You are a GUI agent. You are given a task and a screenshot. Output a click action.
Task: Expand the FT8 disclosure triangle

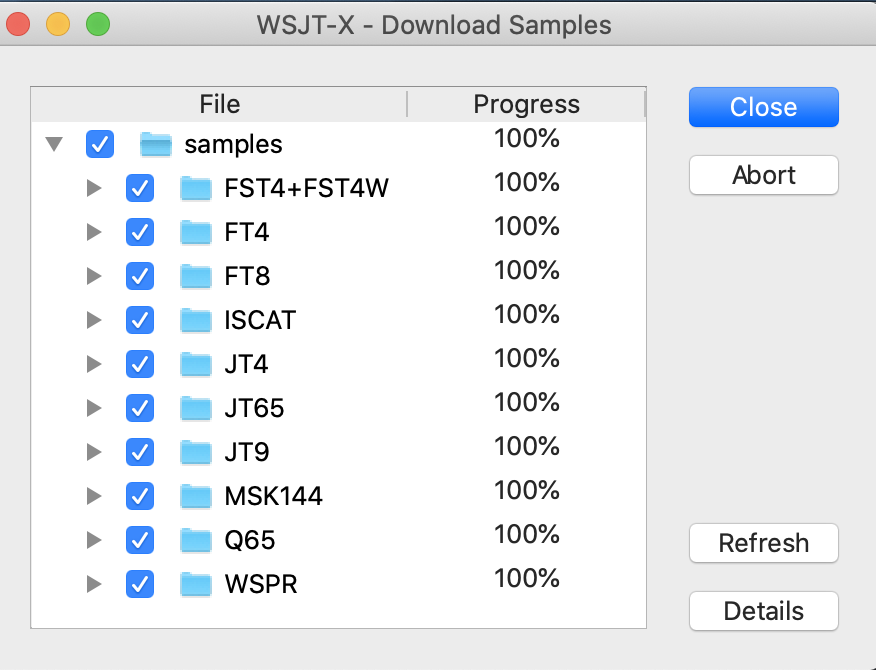(x=94, y=277)
